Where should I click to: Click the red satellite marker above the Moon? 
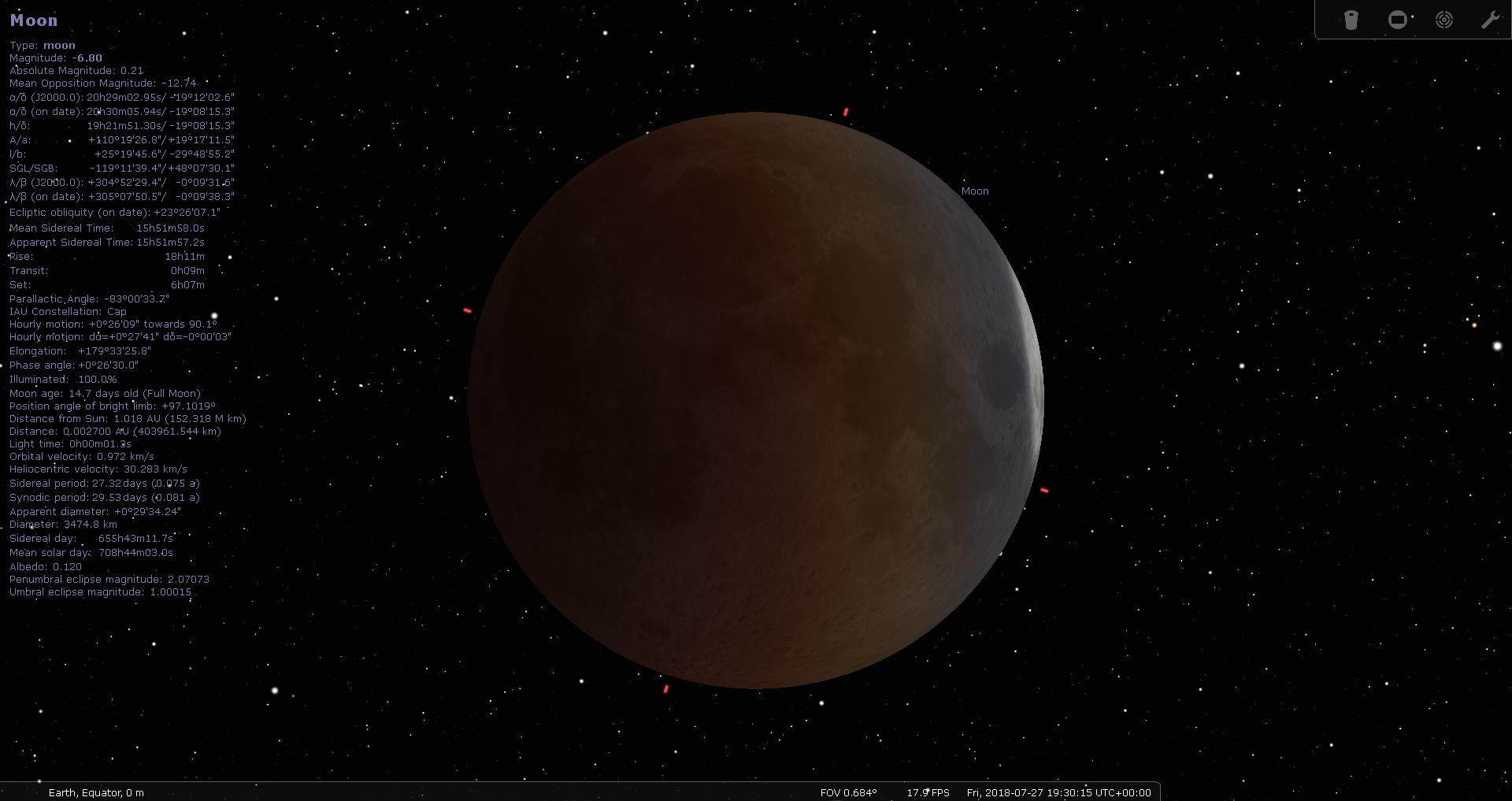click(847, 111)
